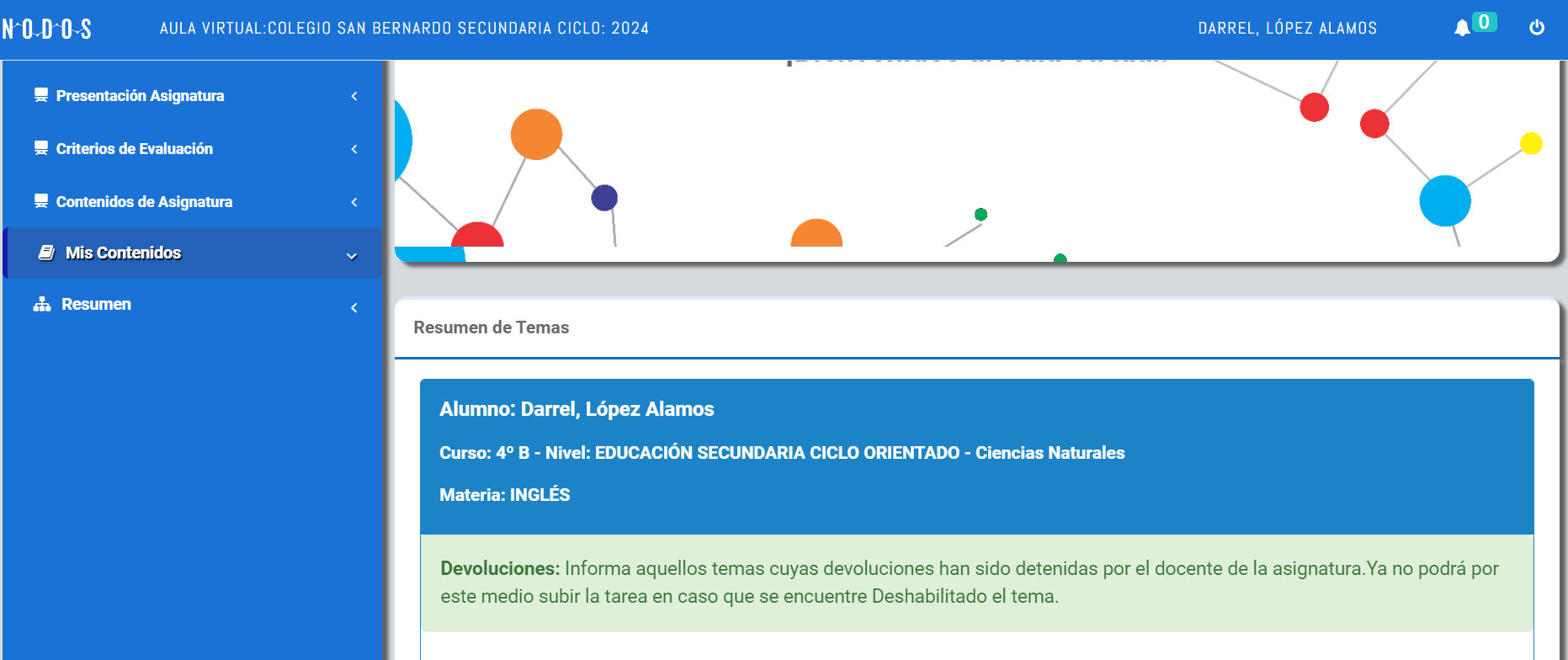
Task: Select the Mis Contenidos menu label
Action: click(123, 253)
